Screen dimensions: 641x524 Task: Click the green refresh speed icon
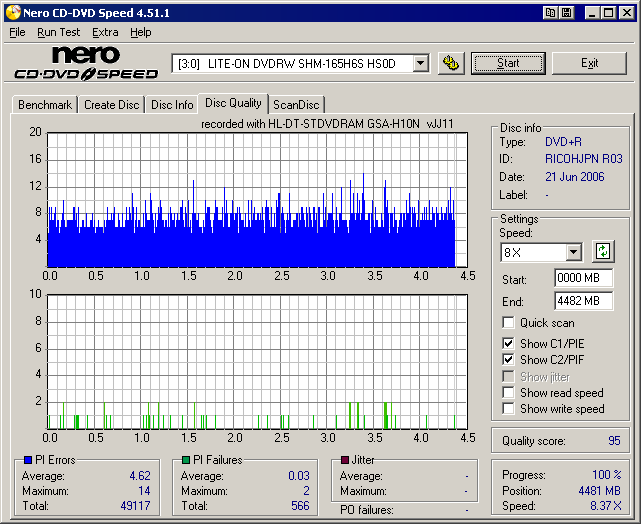(x=603, y=251)
